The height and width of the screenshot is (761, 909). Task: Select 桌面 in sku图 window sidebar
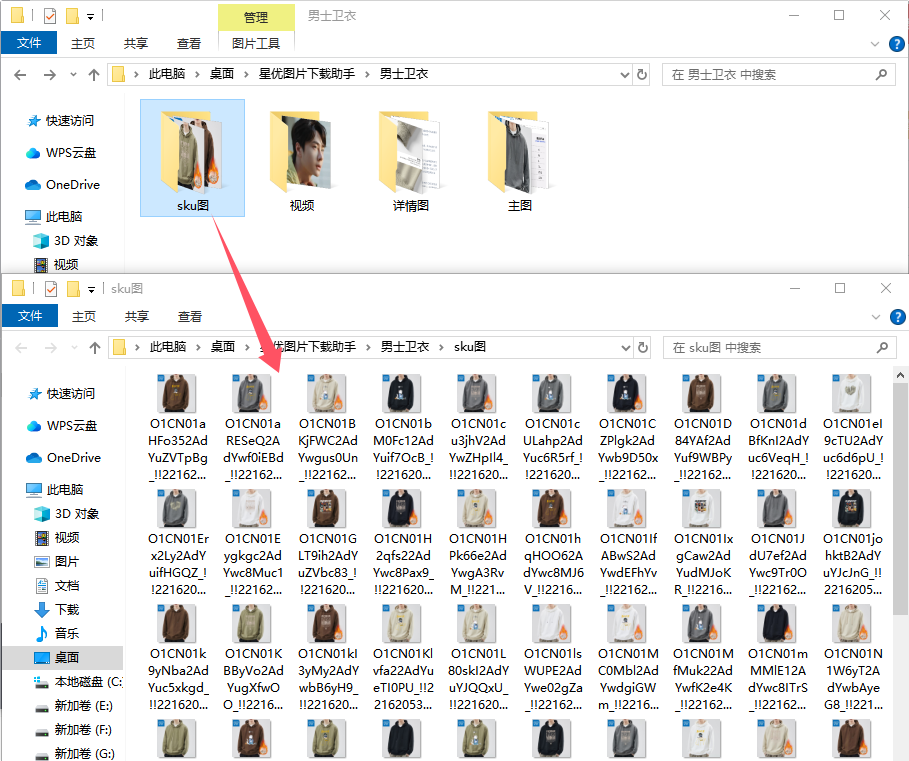pos(63,657)
